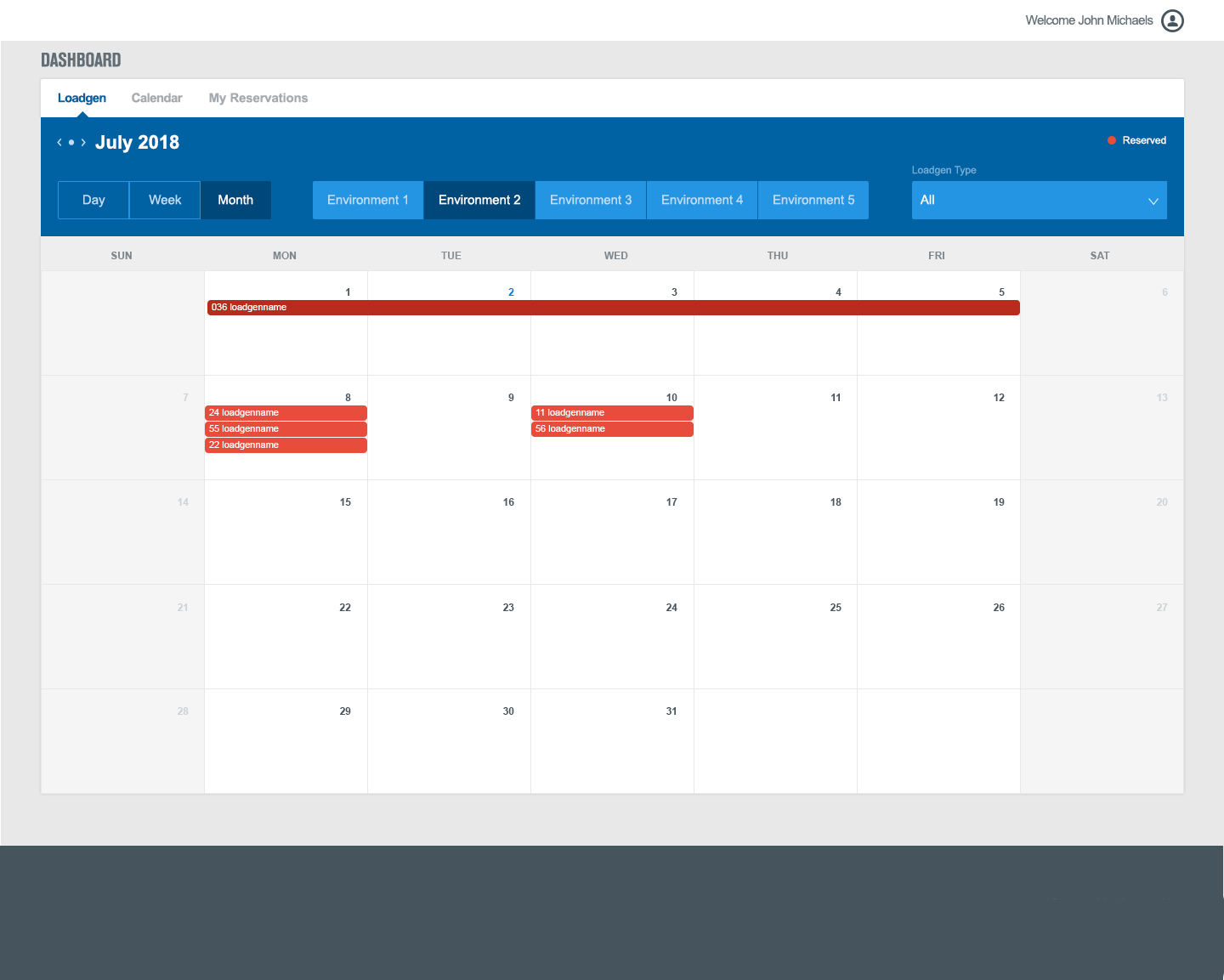1224x980 pixels.
Task: Select calendar day 16
Action: click(x=508, y=502)
